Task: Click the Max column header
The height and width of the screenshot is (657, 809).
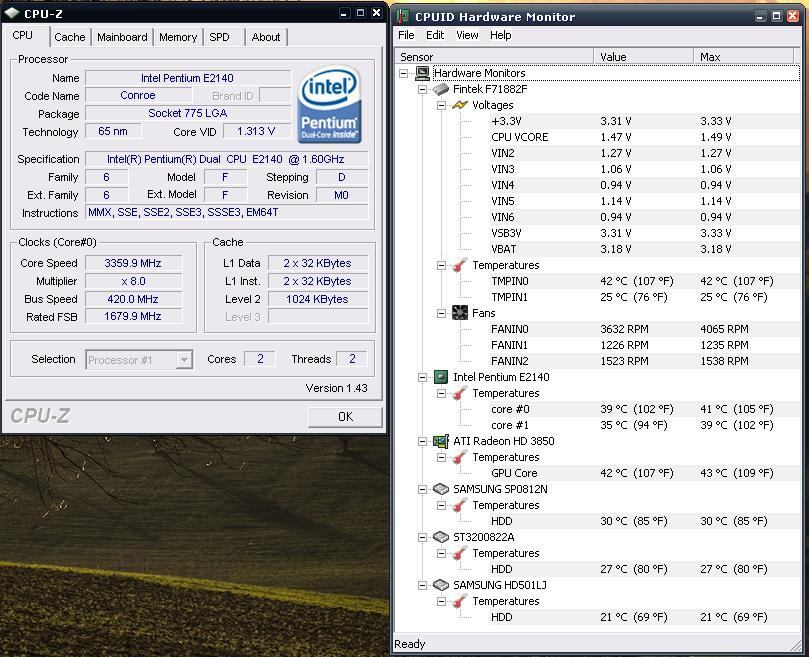Action: click(743, 57)
